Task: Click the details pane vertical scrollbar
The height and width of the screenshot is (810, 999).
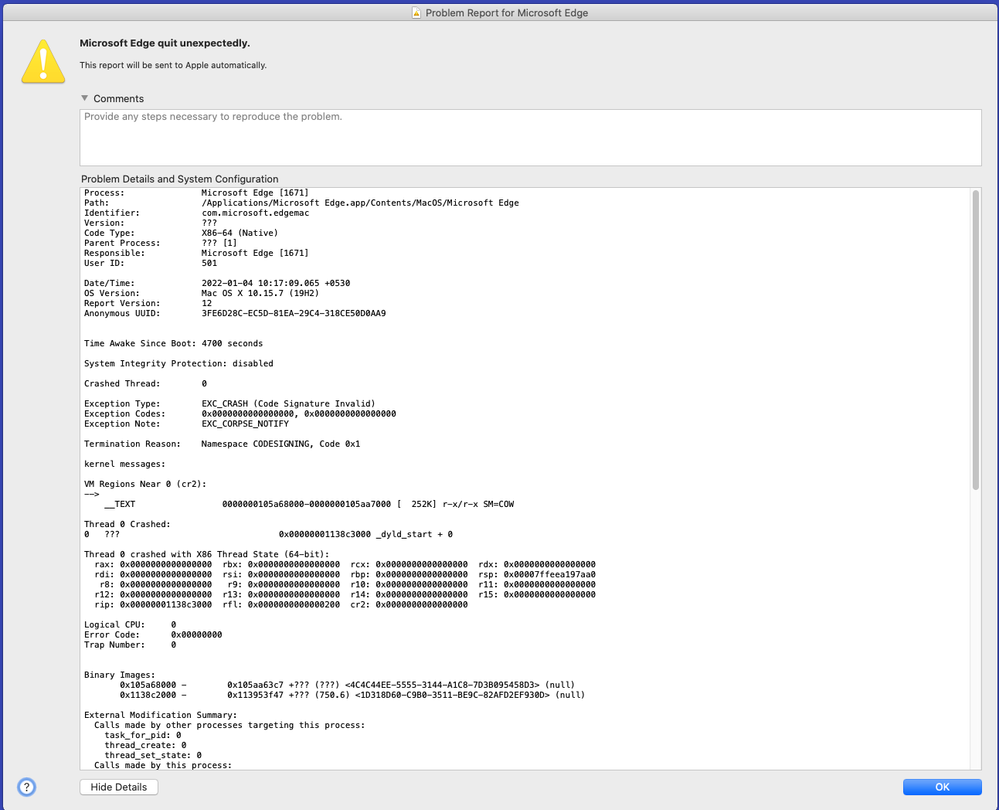Action: point(975,340)
